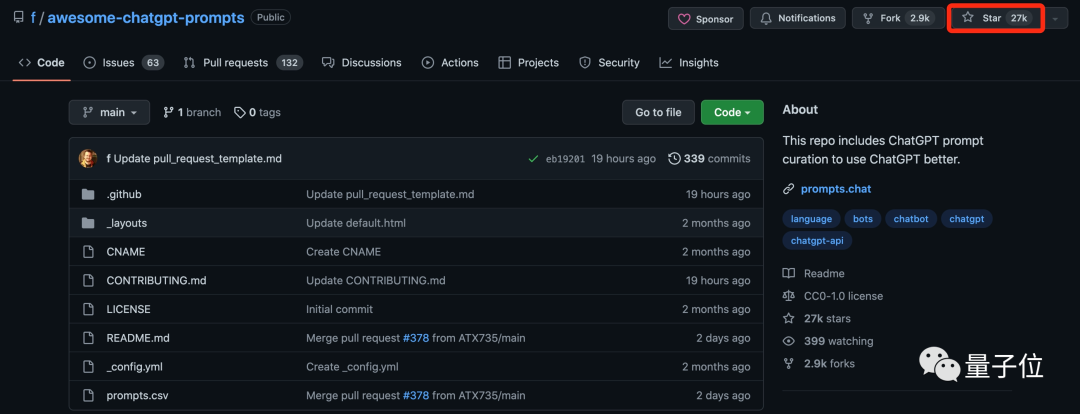Open the 339 commits history link

pyautogui.click(x=709, y=158)
